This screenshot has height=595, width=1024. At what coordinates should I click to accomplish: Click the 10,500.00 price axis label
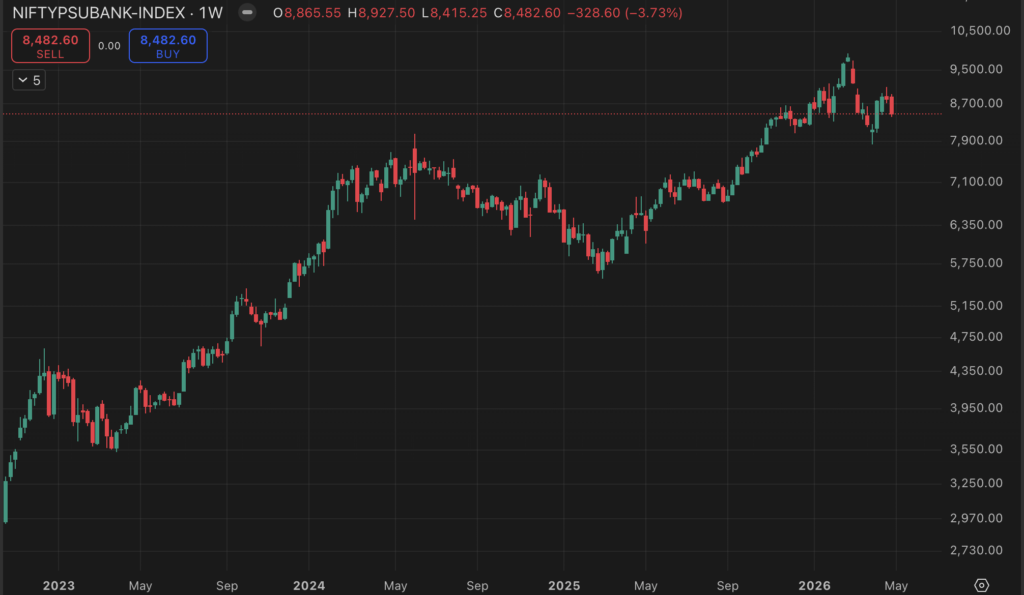pos(980,31)
